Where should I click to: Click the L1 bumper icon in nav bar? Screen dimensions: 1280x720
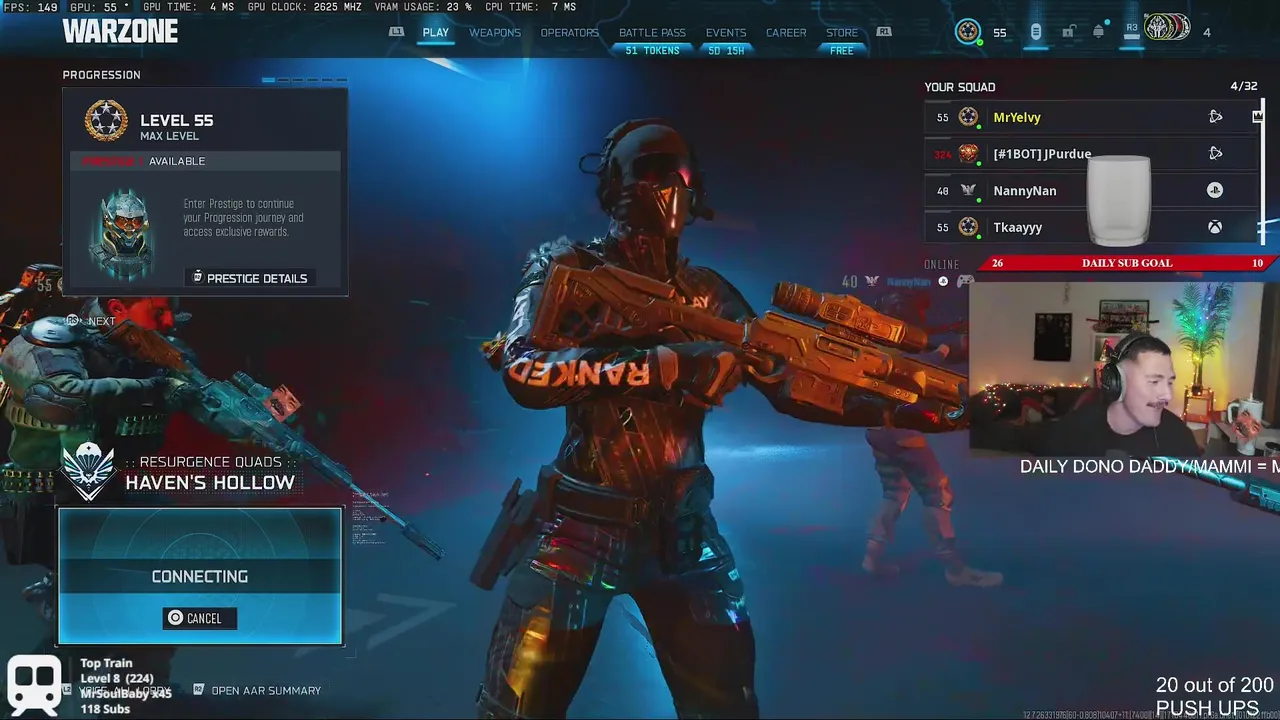pos(396,32)
